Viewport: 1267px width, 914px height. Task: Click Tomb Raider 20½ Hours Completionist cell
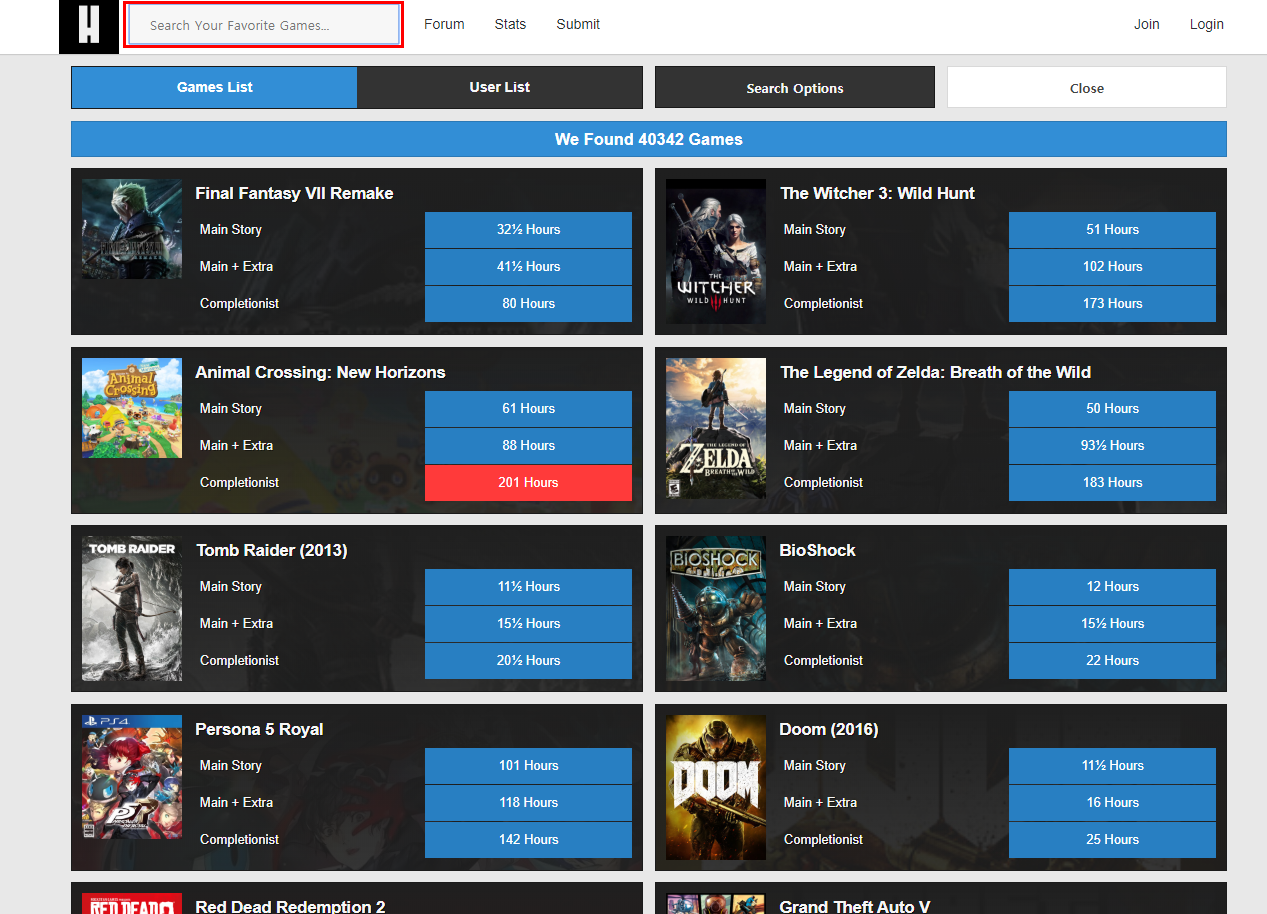[x=528, y=661]
